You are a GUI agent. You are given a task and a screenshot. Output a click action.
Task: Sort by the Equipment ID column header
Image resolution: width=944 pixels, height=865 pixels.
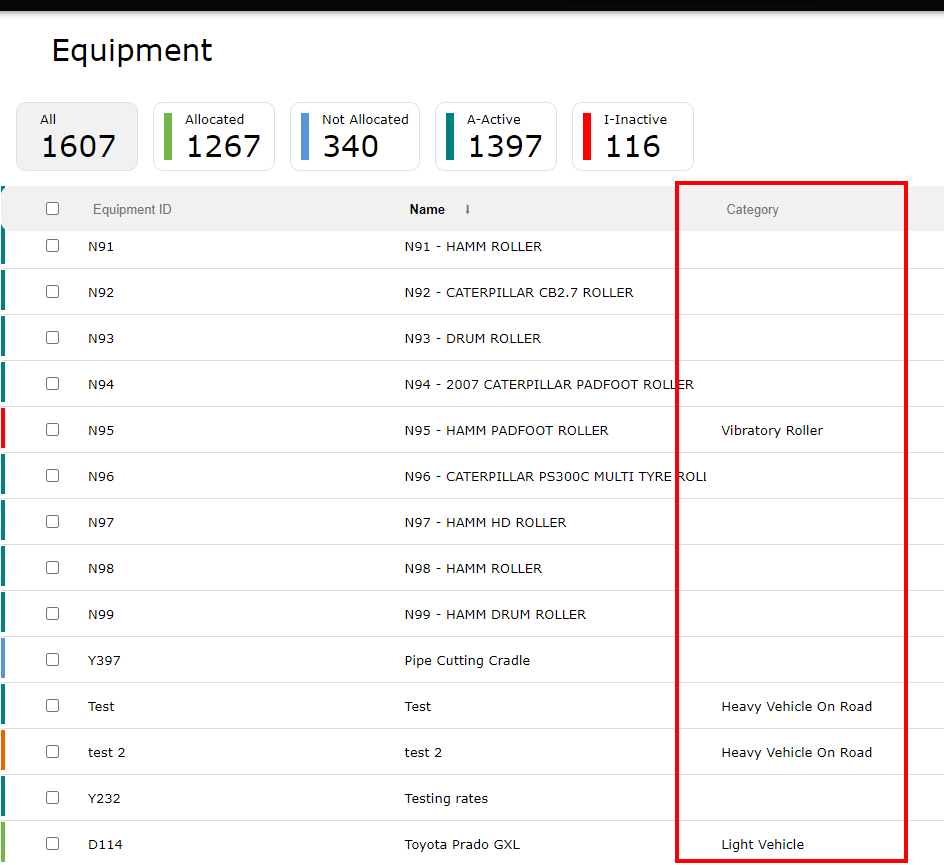(132, 209)
